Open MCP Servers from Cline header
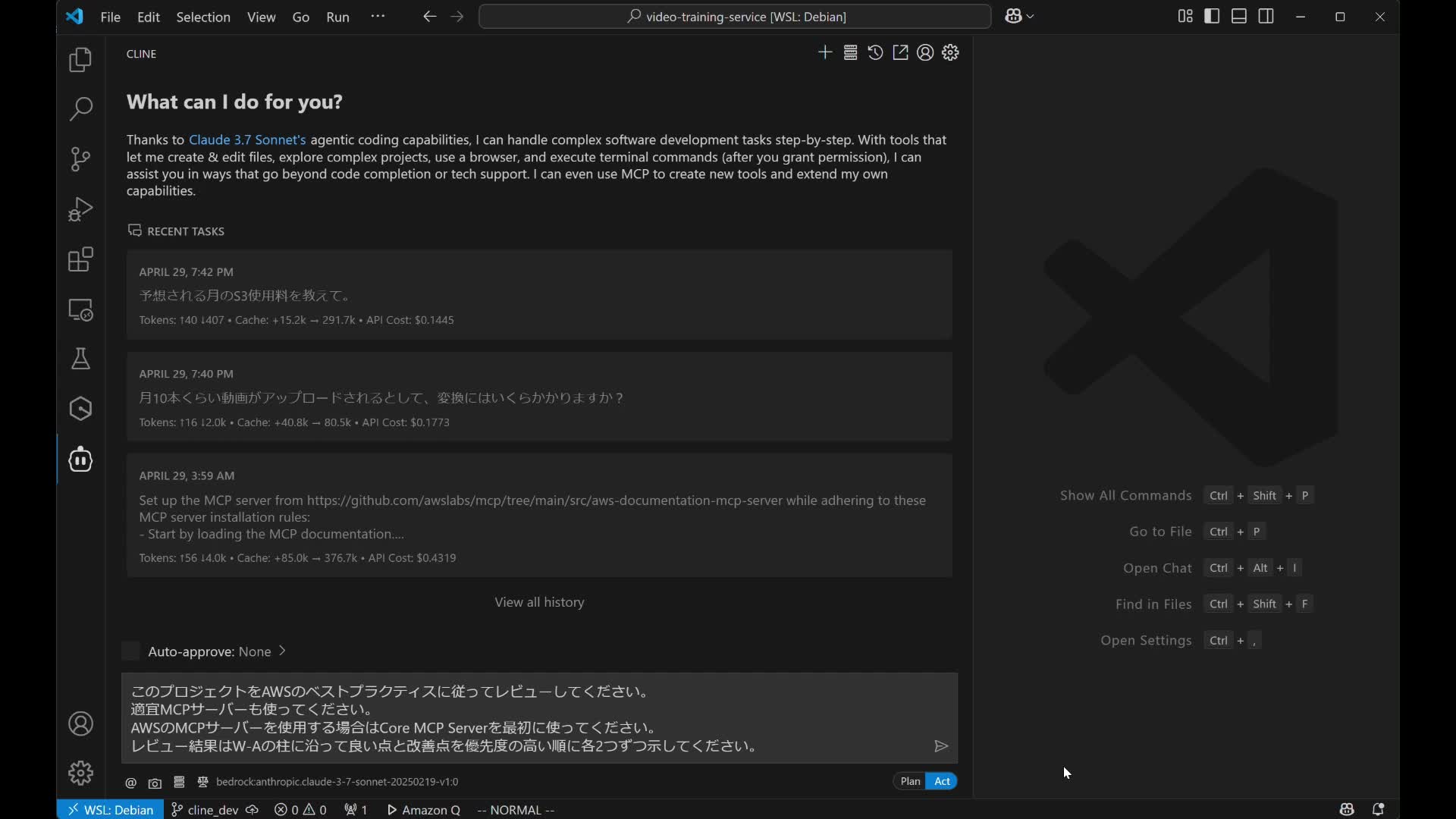Viewport: 1456px width, 819px height. 850,52
